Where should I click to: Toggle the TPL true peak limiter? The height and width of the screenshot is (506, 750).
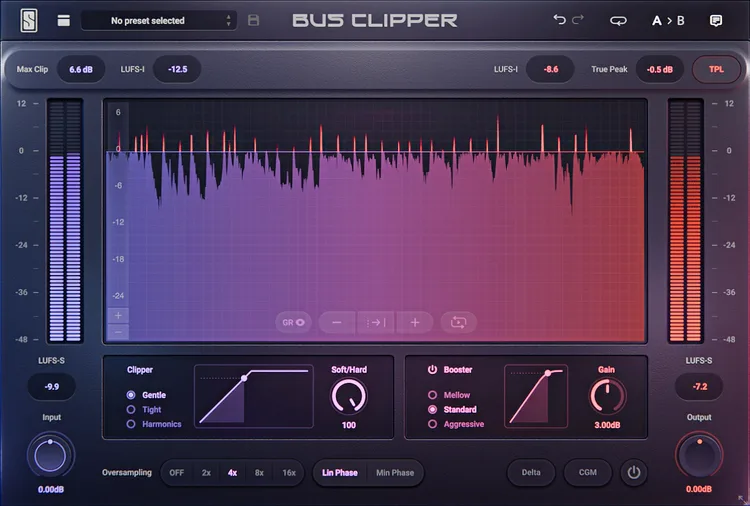[x=716, y=69]
